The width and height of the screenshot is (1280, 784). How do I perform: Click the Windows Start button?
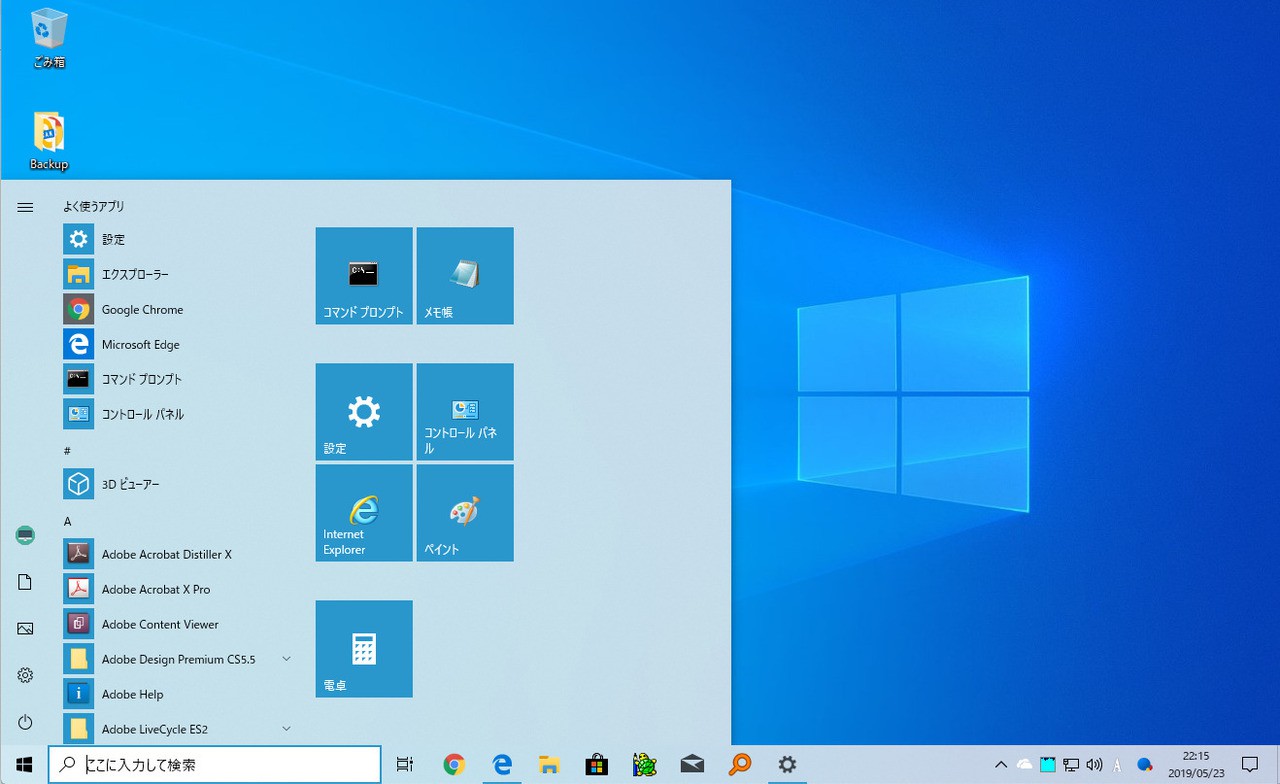point(24,765)
